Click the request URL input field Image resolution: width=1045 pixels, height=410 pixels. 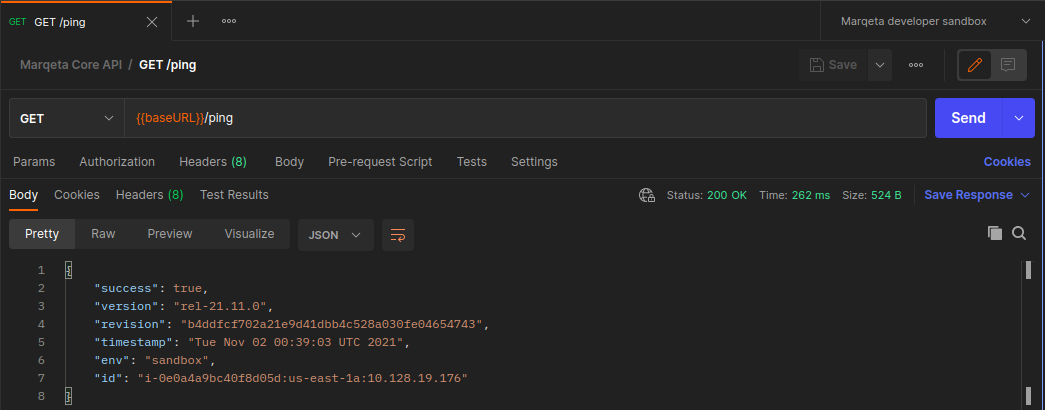(525, 118)
